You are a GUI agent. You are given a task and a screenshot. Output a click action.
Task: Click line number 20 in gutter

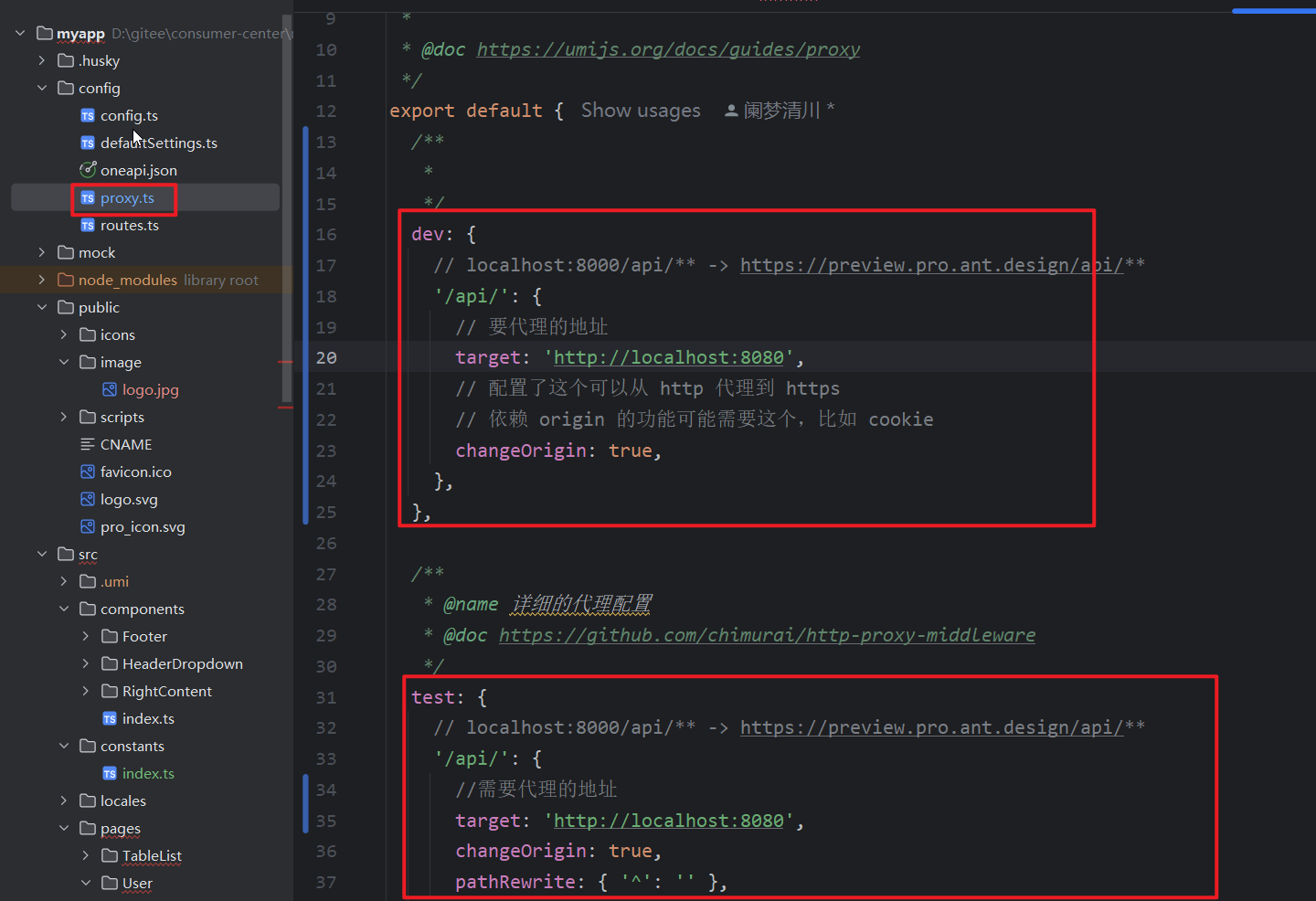click(326, 357)
